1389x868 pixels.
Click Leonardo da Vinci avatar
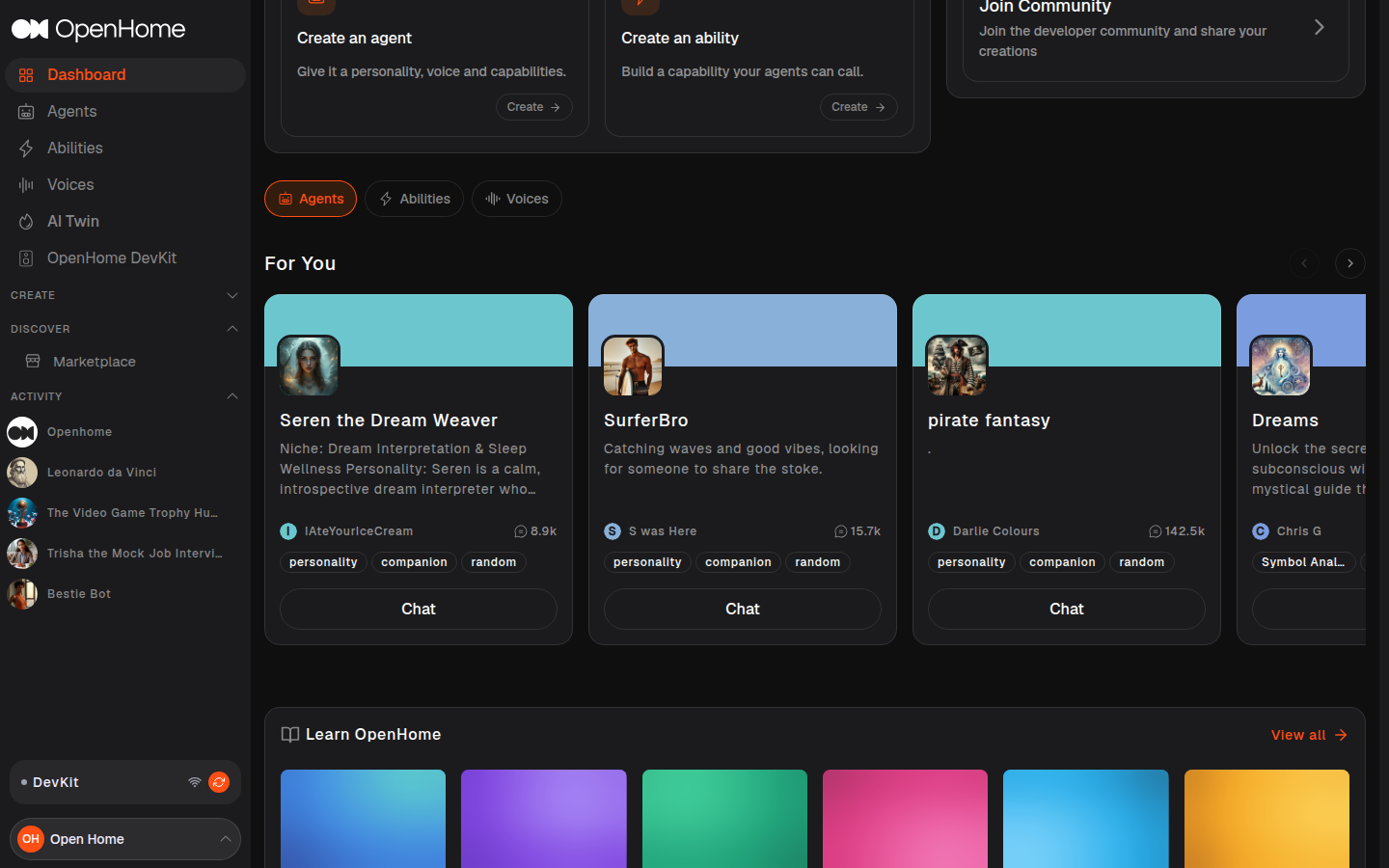(x=22, y=473)
